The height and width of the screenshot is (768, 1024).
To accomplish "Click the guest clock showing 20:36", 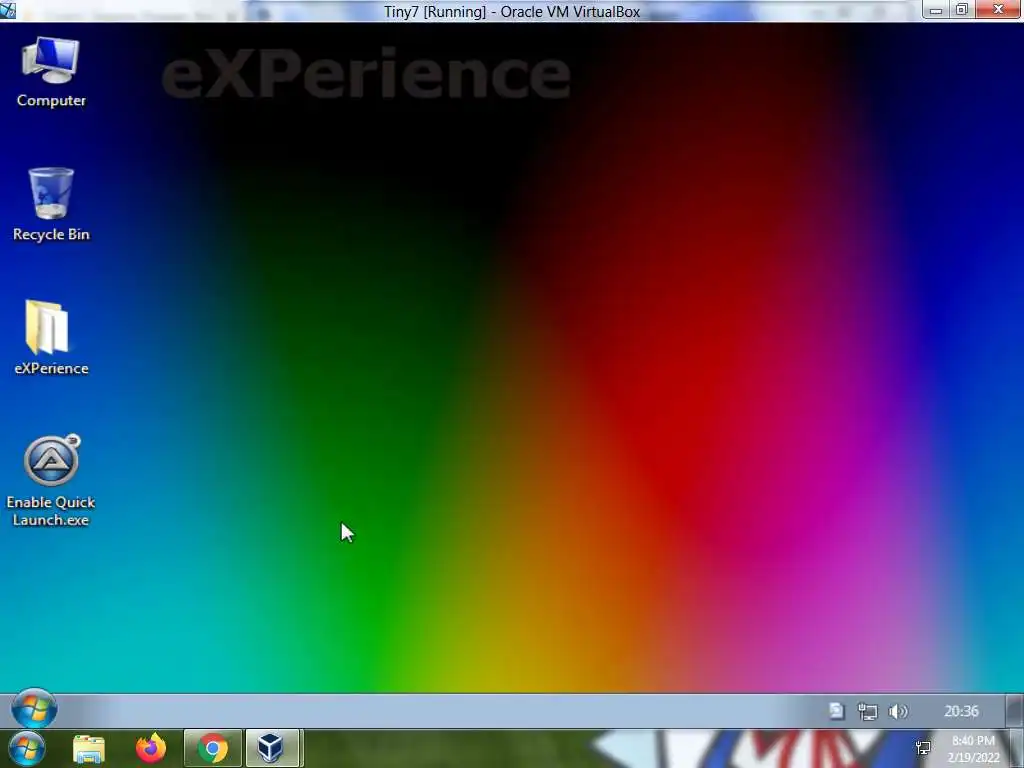I will (x=961, y=711).
